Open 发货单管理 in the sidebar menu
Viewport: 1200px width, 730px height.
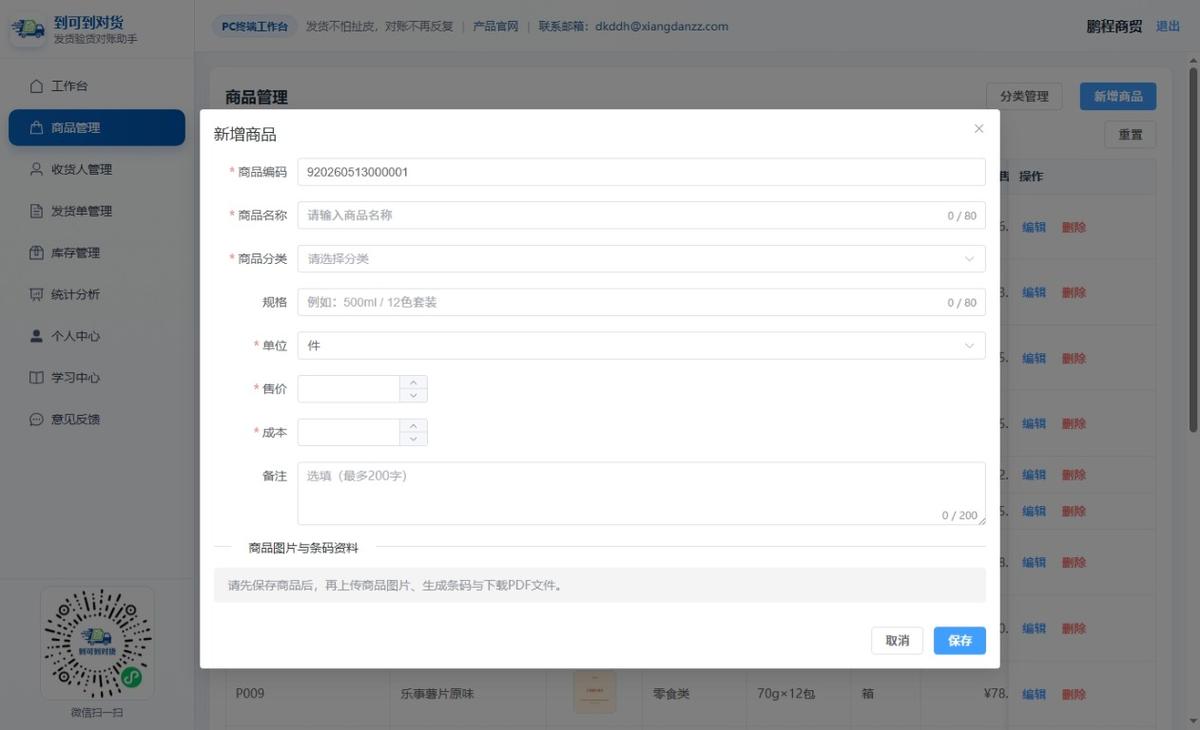coord(97,211)
